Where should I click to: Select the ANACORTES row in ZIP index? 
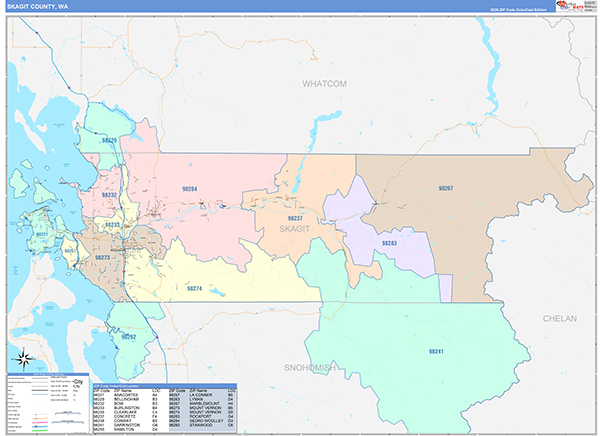[x=130, y=395]
